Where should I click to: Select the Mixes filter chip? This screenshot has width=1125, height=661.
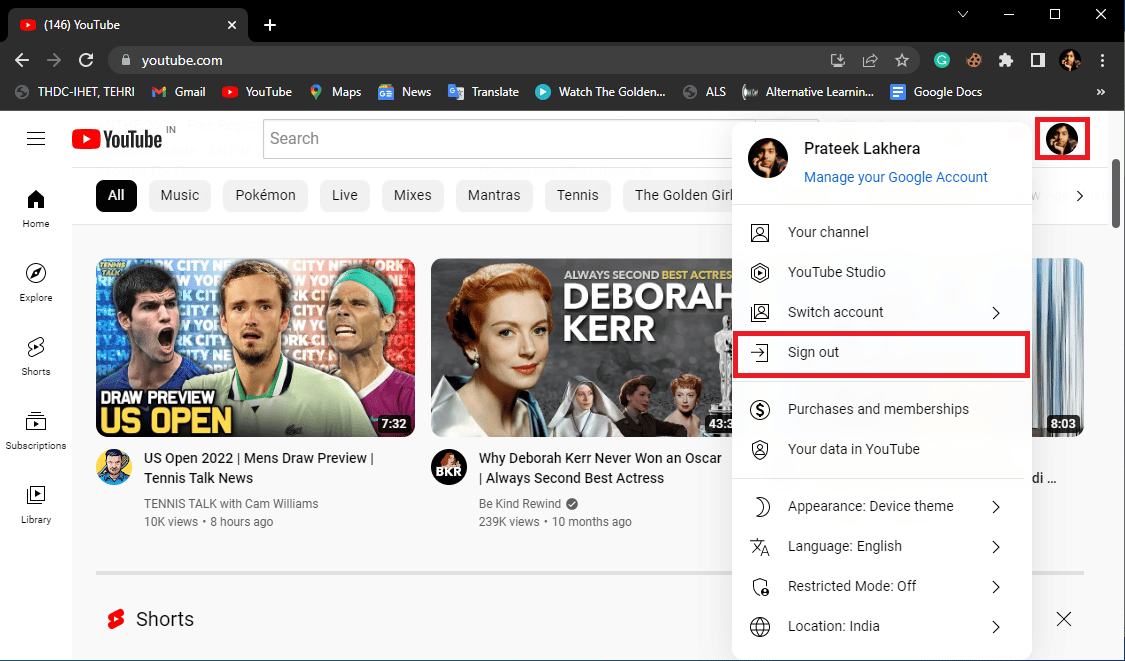click(413, 195)
